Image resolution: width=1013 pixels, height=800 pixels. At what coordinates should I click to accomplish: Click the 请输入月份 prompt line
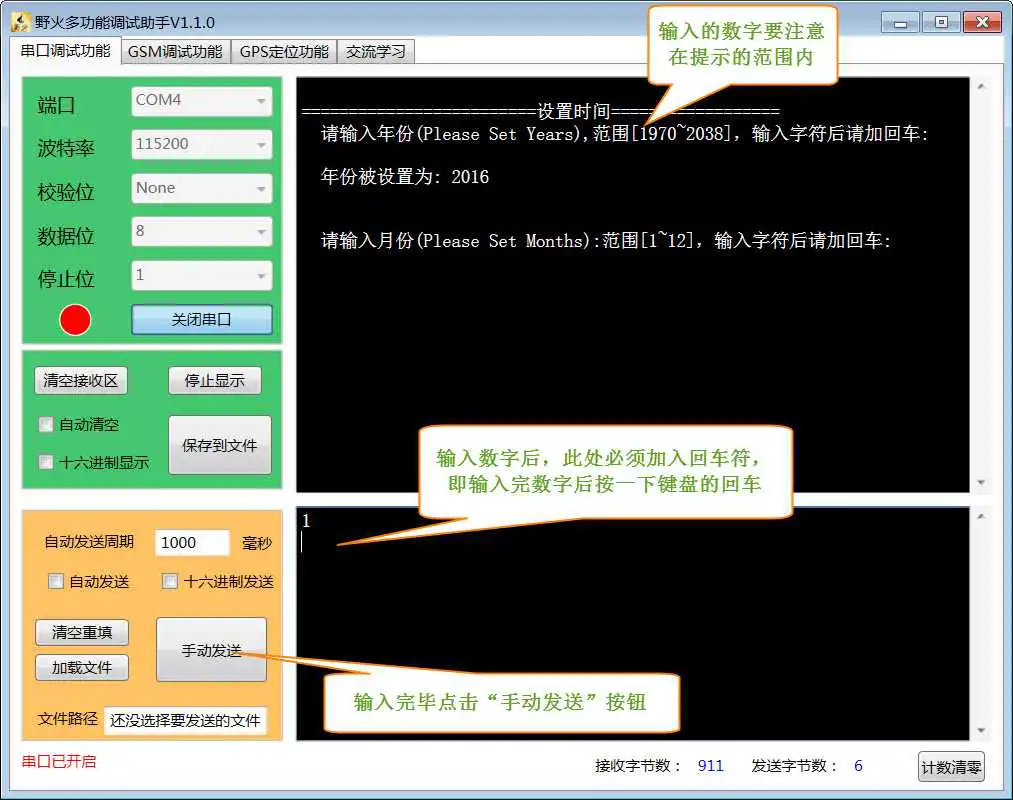coord(606,241)
